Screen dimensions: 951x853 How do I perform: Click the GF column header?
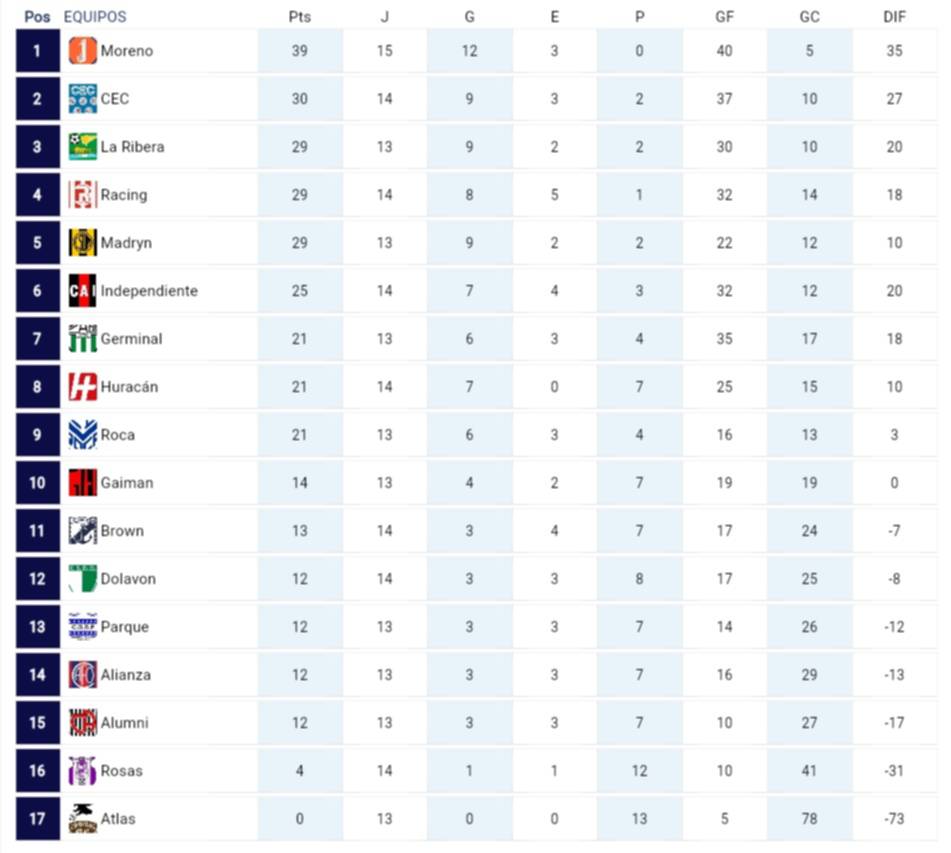[724, 17]
